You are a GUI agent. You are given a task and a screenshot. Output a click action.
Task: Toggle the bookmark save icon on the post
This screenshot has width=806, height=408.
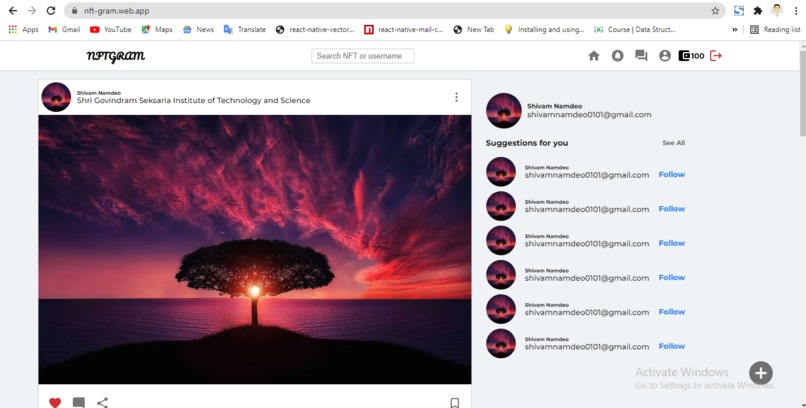pyautogui.click(x=454, y=402)
